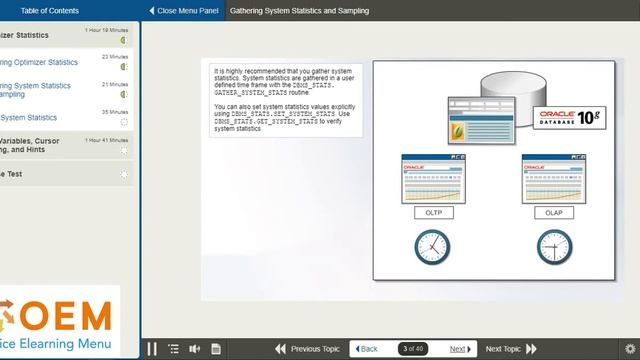Image resolution: width=640 pixels, height=360 pixels.
Task: Open the Test section
Action: (x=67, y=174)
